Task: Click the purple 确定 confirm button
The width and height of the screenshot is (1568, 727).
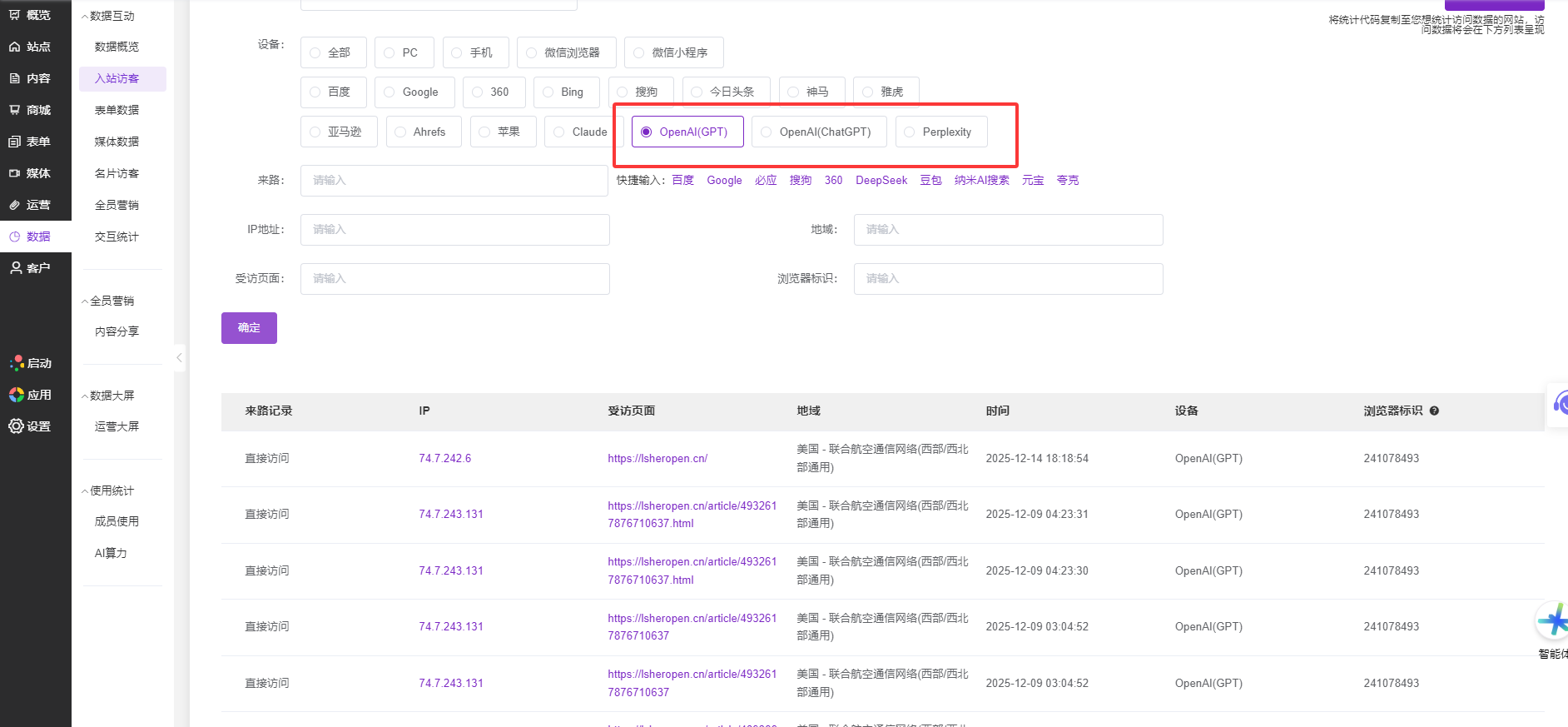Action: point(249,328)
